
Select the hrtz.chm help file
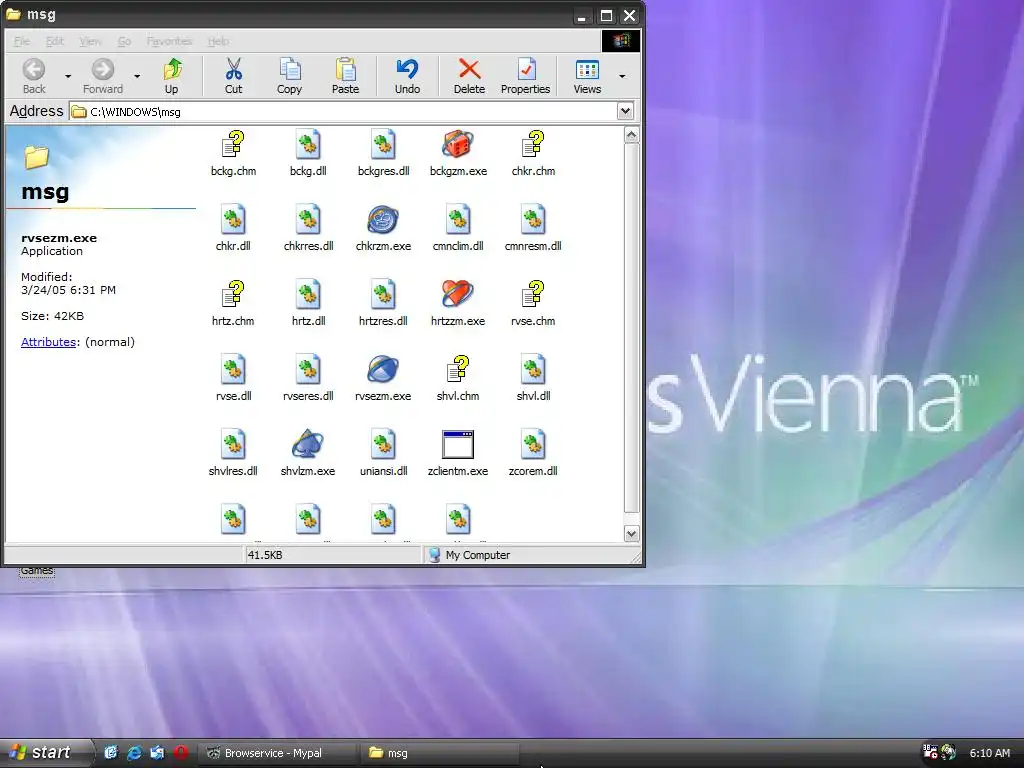click(x=233, y=295)
